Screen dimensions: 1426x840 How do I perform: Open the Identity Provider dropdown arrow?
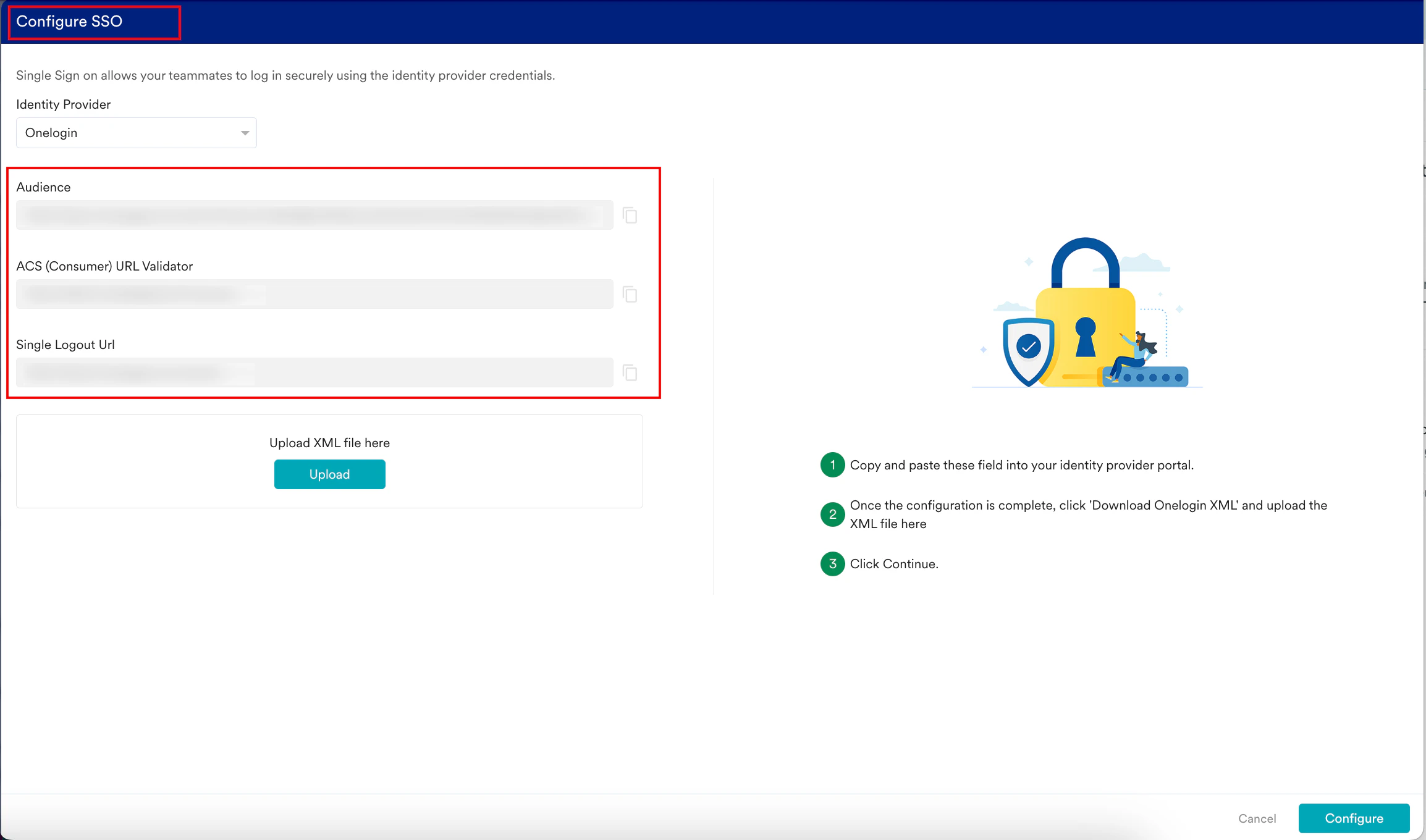pyautogui.click(x=245, y=133)
